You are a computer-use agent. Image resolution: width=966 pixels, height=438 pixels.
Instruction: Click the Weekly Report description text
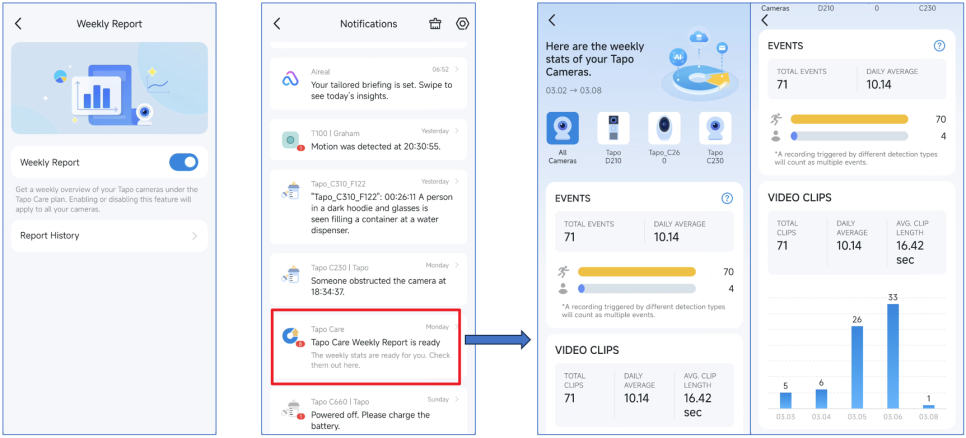click(x=107, y=200)
